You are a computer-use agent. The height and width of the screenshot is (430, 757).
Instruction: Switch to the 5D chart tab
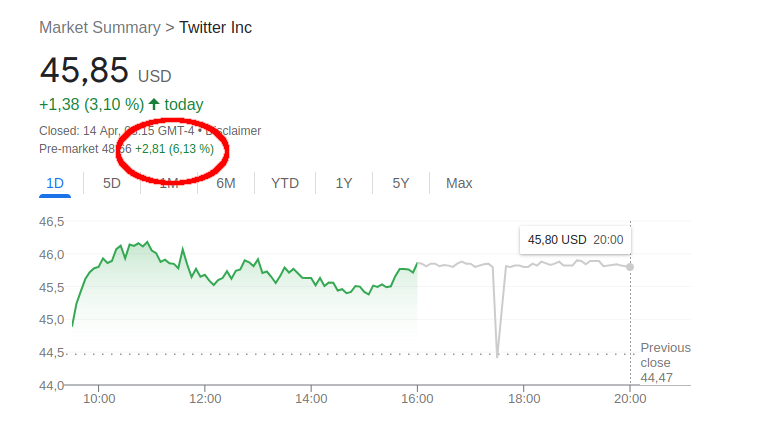point(112,183)
